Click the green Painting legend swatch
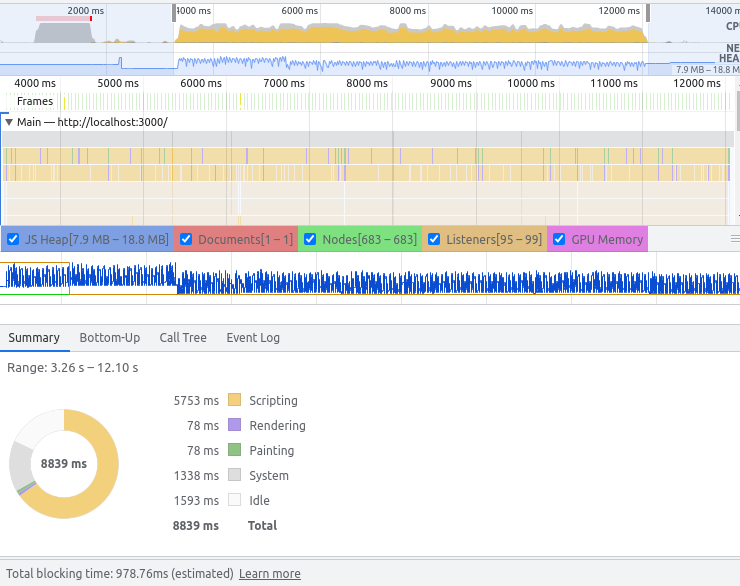The image size is (740, 586). pyautogui.click(x=235, y=451)
